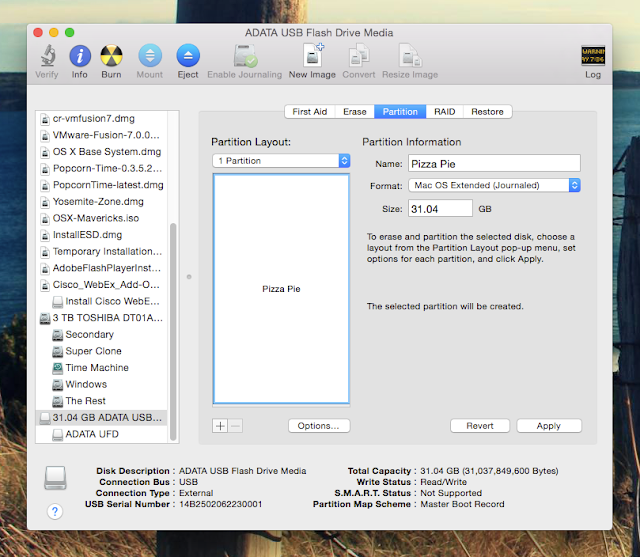
Task: Click the add partition plus button
Action: coord(220,426)
